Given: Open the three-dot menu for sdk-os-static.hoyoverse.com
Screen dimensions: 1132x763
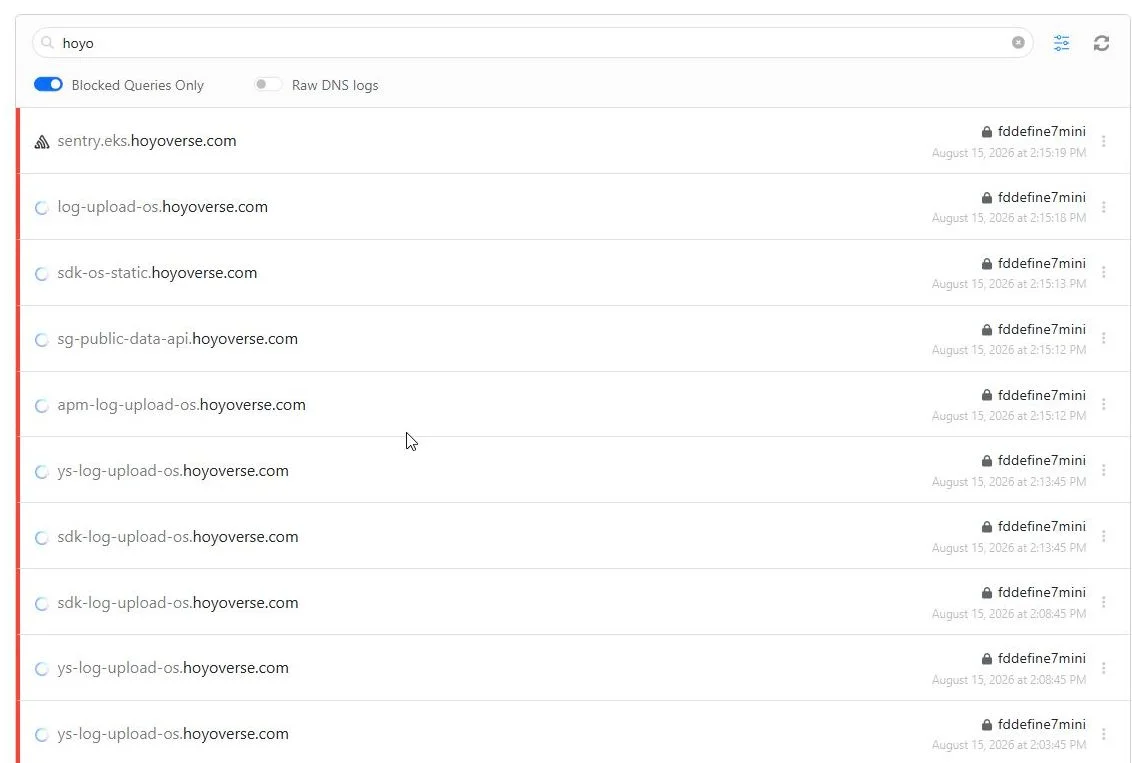Looking at the screenshot, I should [1103, 272].
